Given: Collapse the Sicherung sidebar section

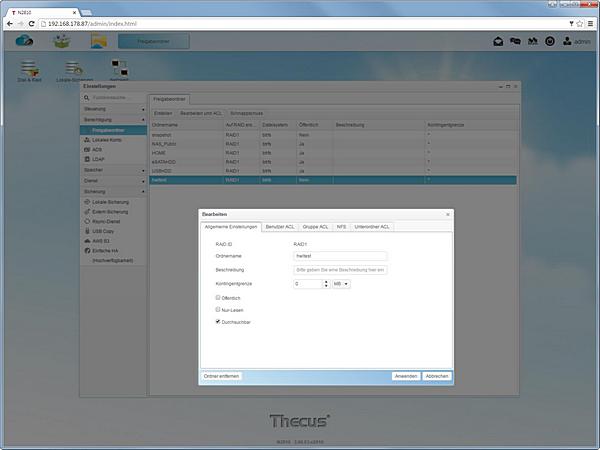Looking at the screenshot, I should 113,191.
